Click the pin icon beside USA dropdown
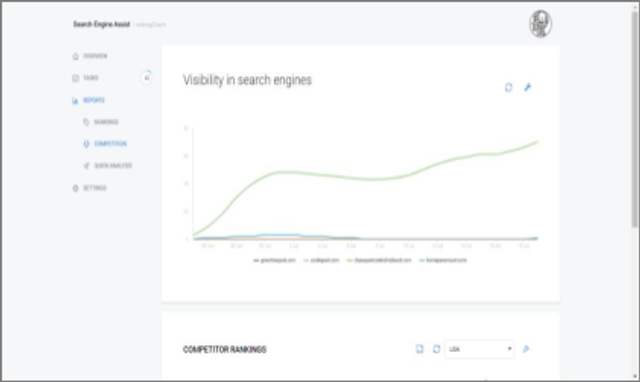Viewport: 640px width, 382px height. [526, 349]
